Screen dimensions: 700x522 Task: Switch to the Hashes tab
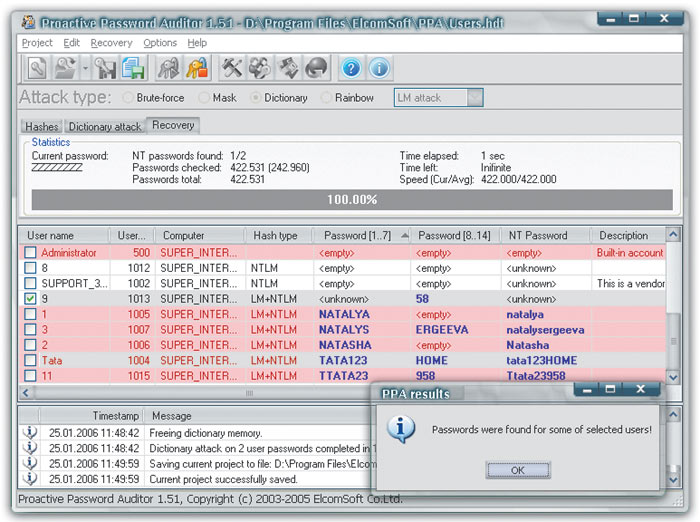coord(42,126)
